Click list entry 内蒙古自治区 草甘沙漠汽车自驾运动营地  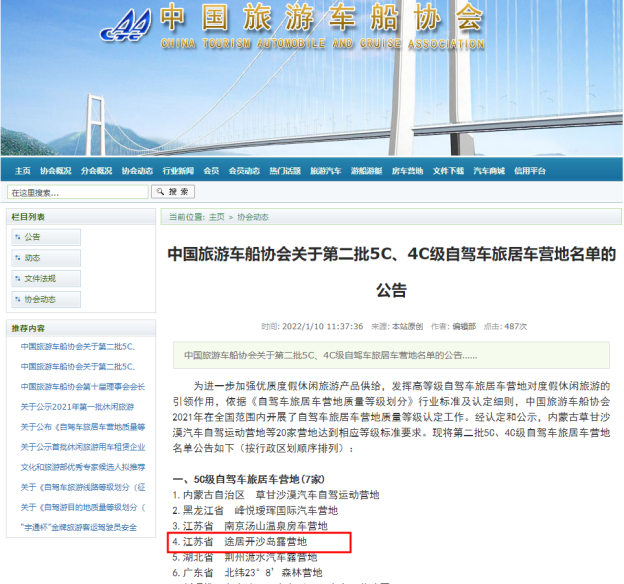276,495
